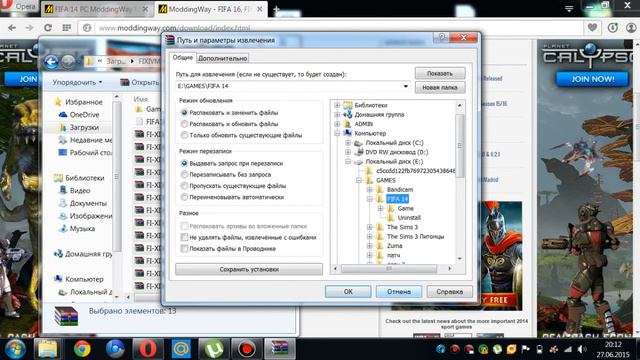Select 'Пропускать существующие файлы' option

pos(184,186)
